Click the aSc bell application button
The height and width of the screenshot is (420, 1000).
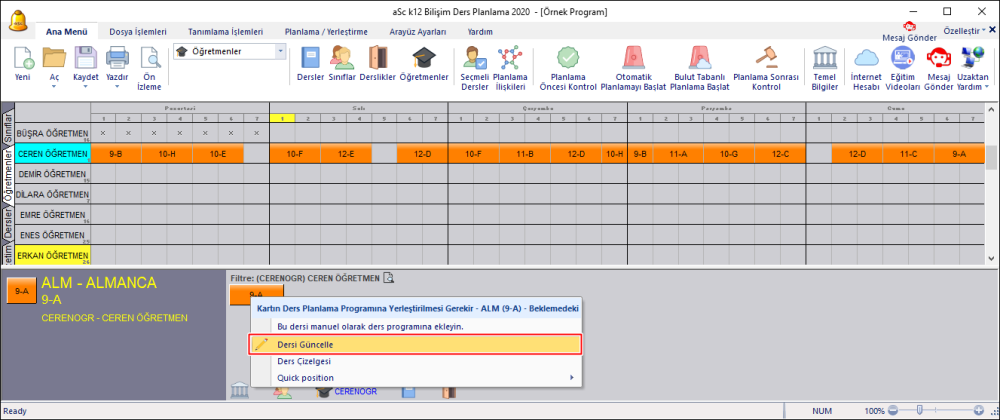[x=18, y=20]
